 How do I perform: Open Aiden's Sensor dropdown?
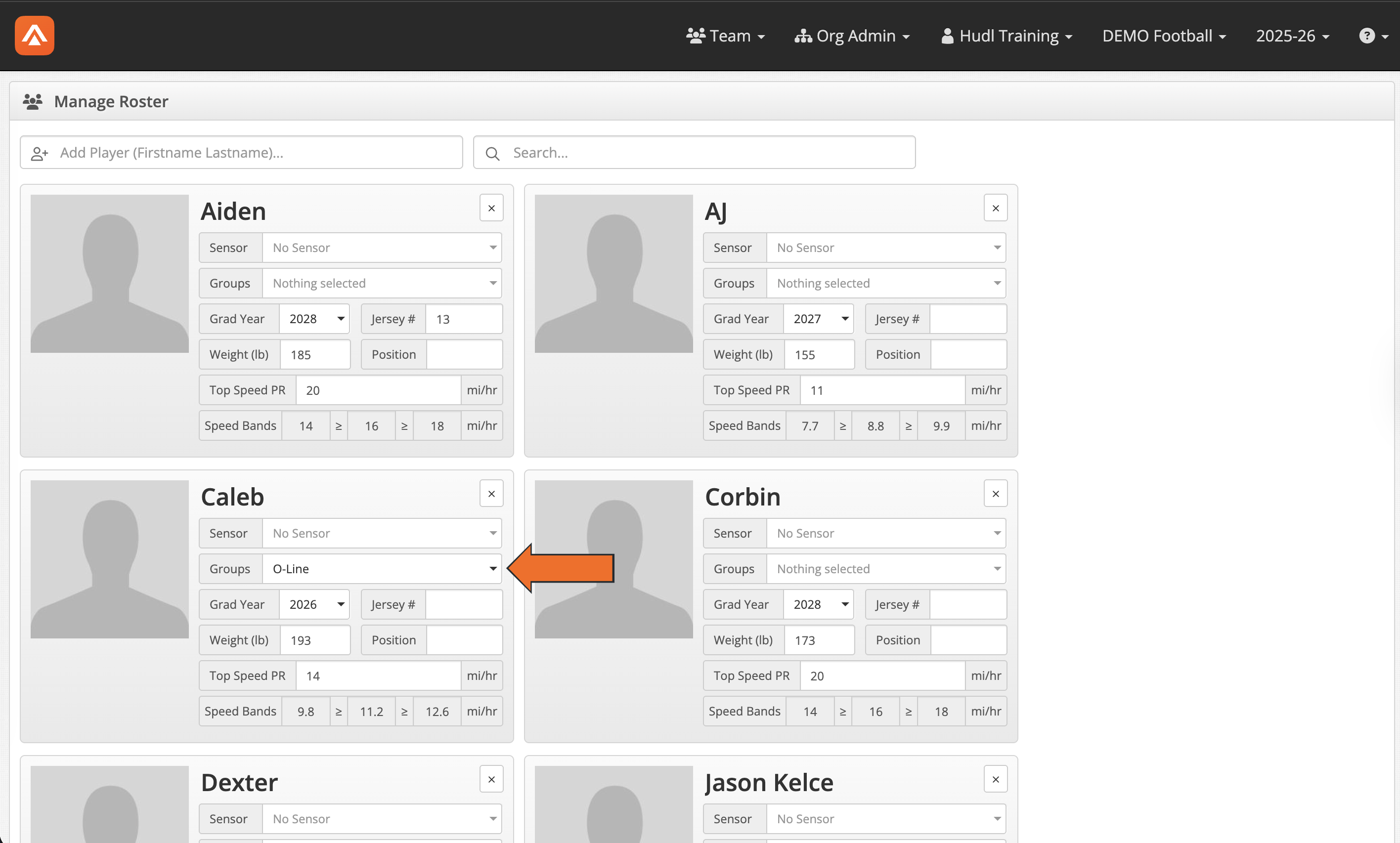382,248
